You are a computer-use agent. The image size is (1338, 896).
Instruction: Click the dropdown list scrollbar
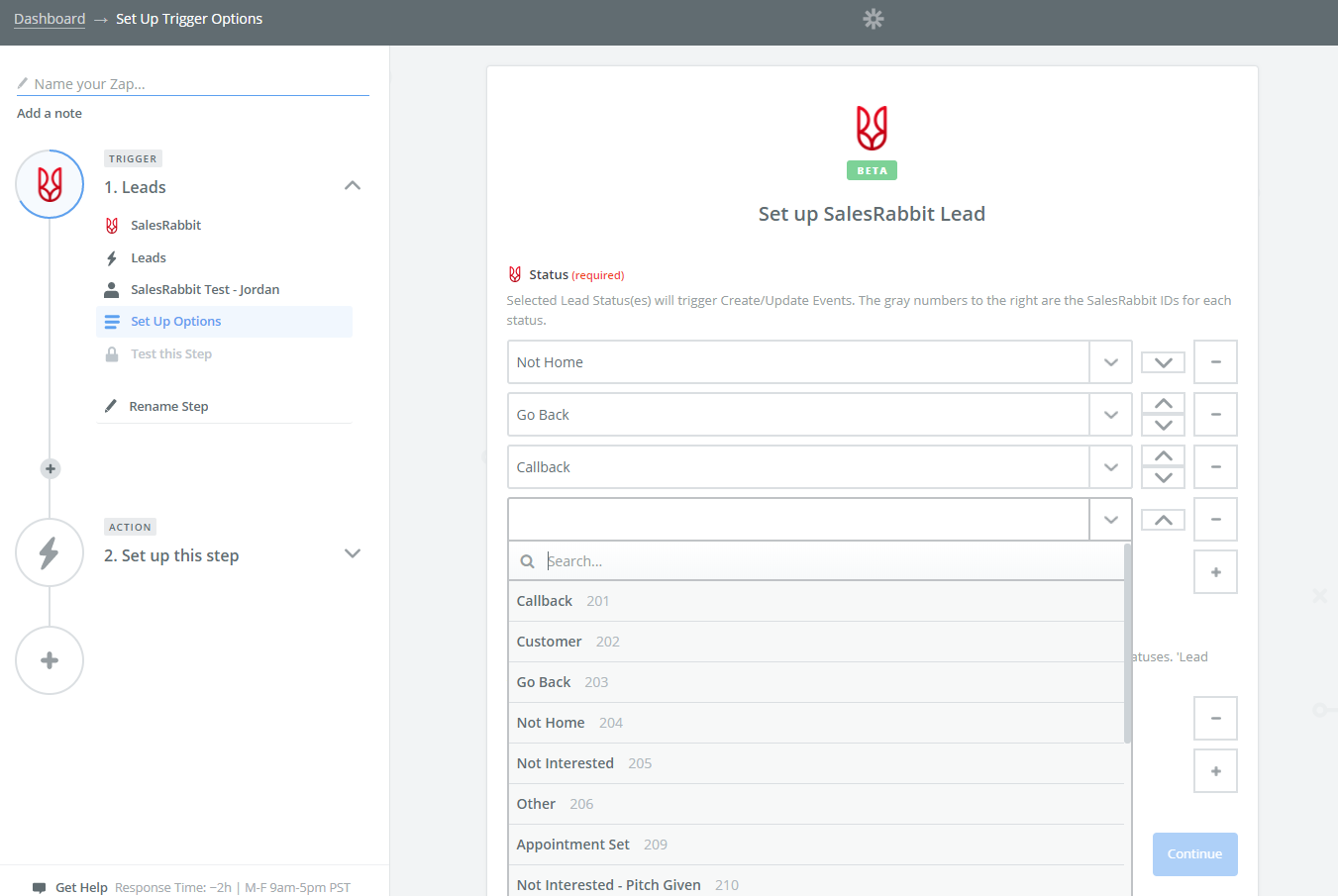1127,643
